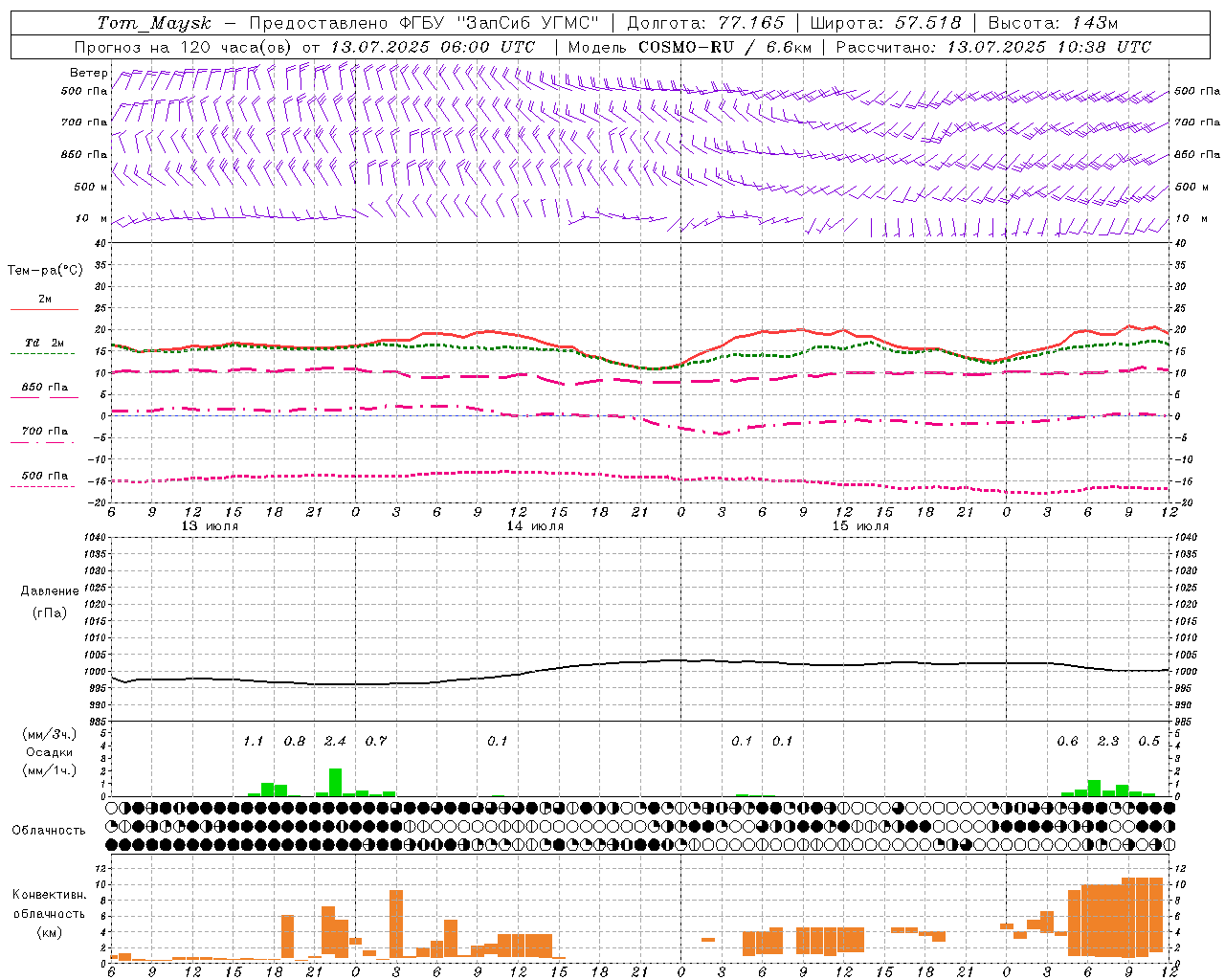Click the elevation label Высота: 143м
This screenshot has width=1225, height=980.
tap(1053, 23)
